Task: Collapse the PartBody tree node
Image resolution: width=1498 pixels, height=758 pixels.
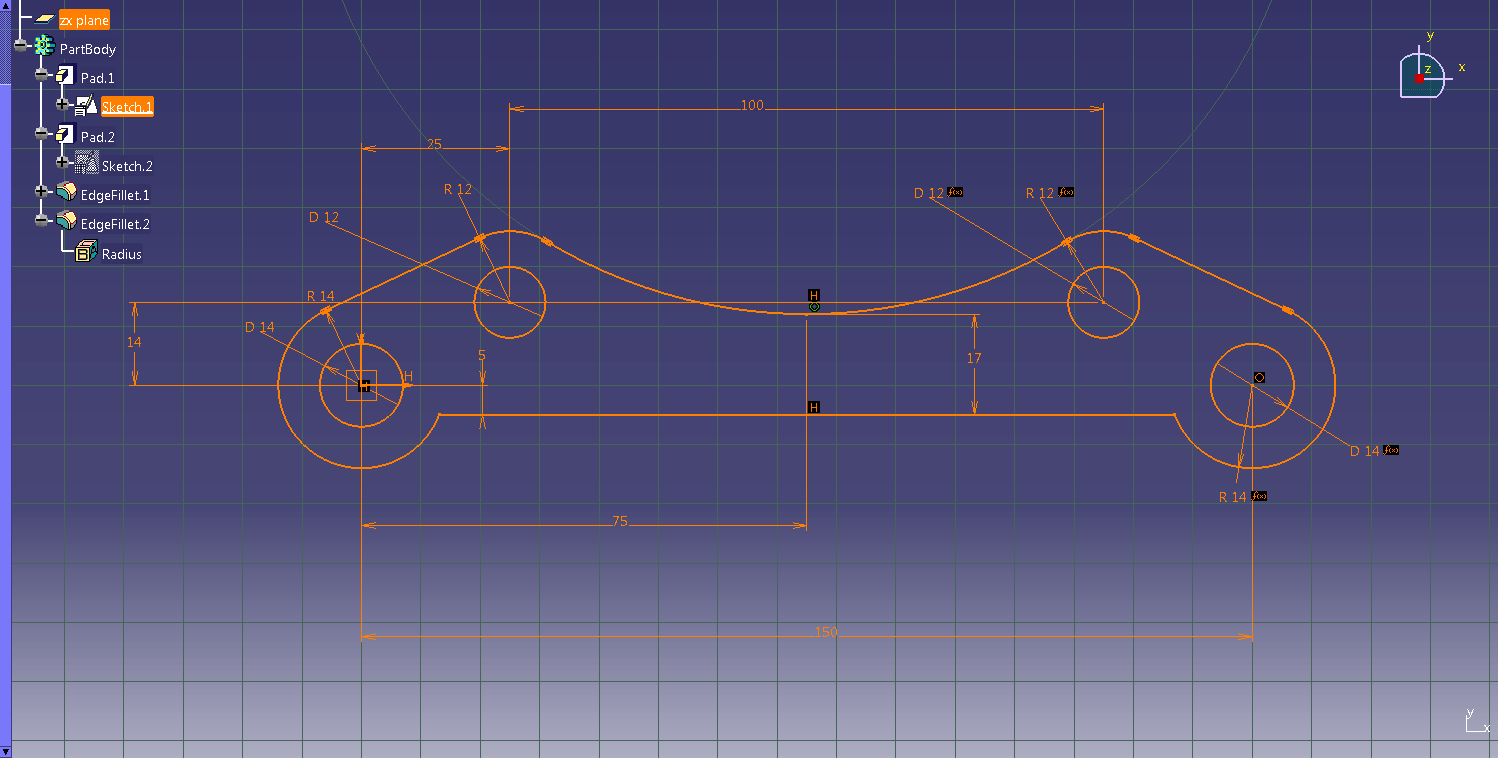Action: 21,48
